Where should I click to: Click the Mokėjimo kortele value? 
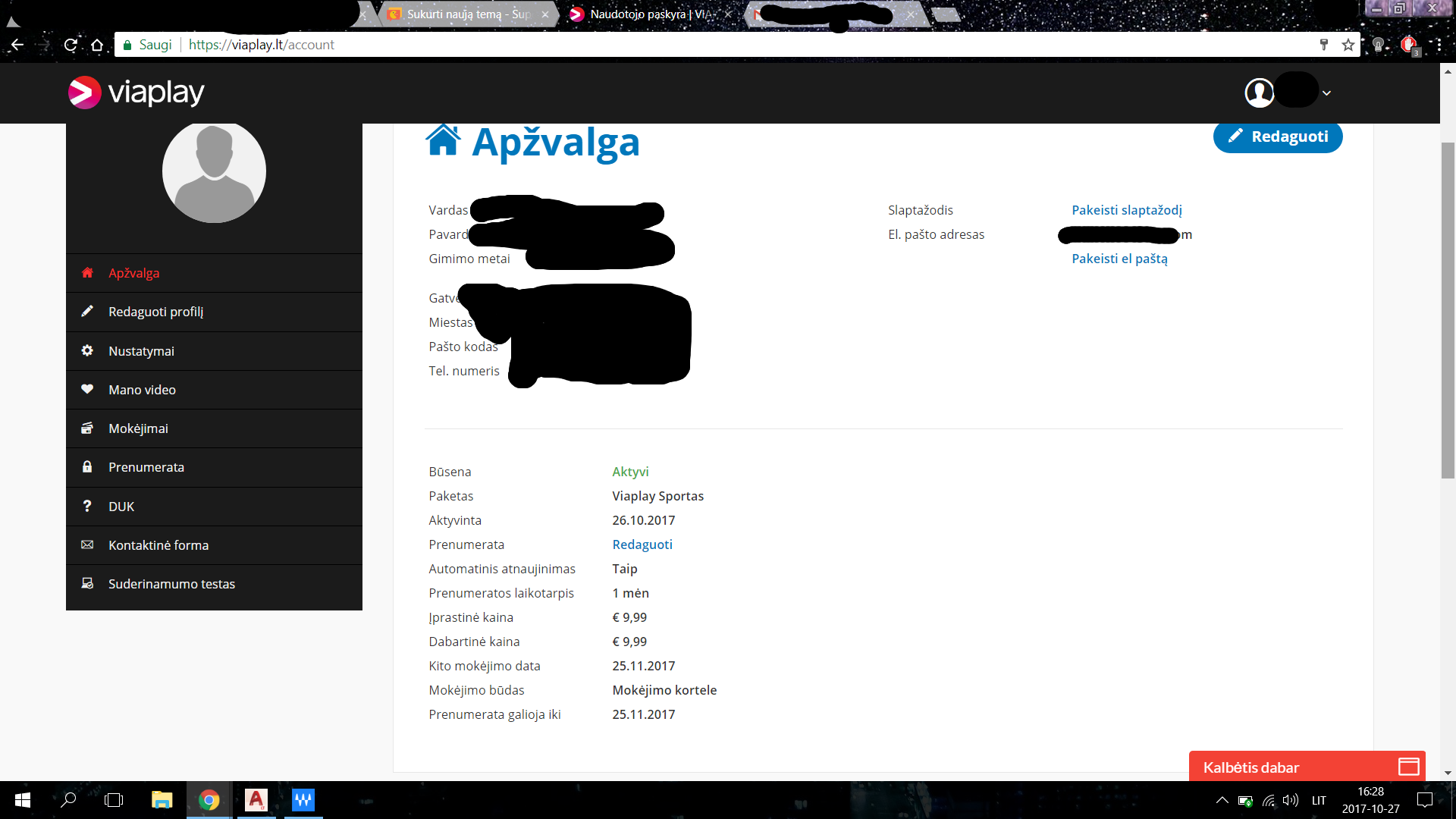tap(664, 690)
